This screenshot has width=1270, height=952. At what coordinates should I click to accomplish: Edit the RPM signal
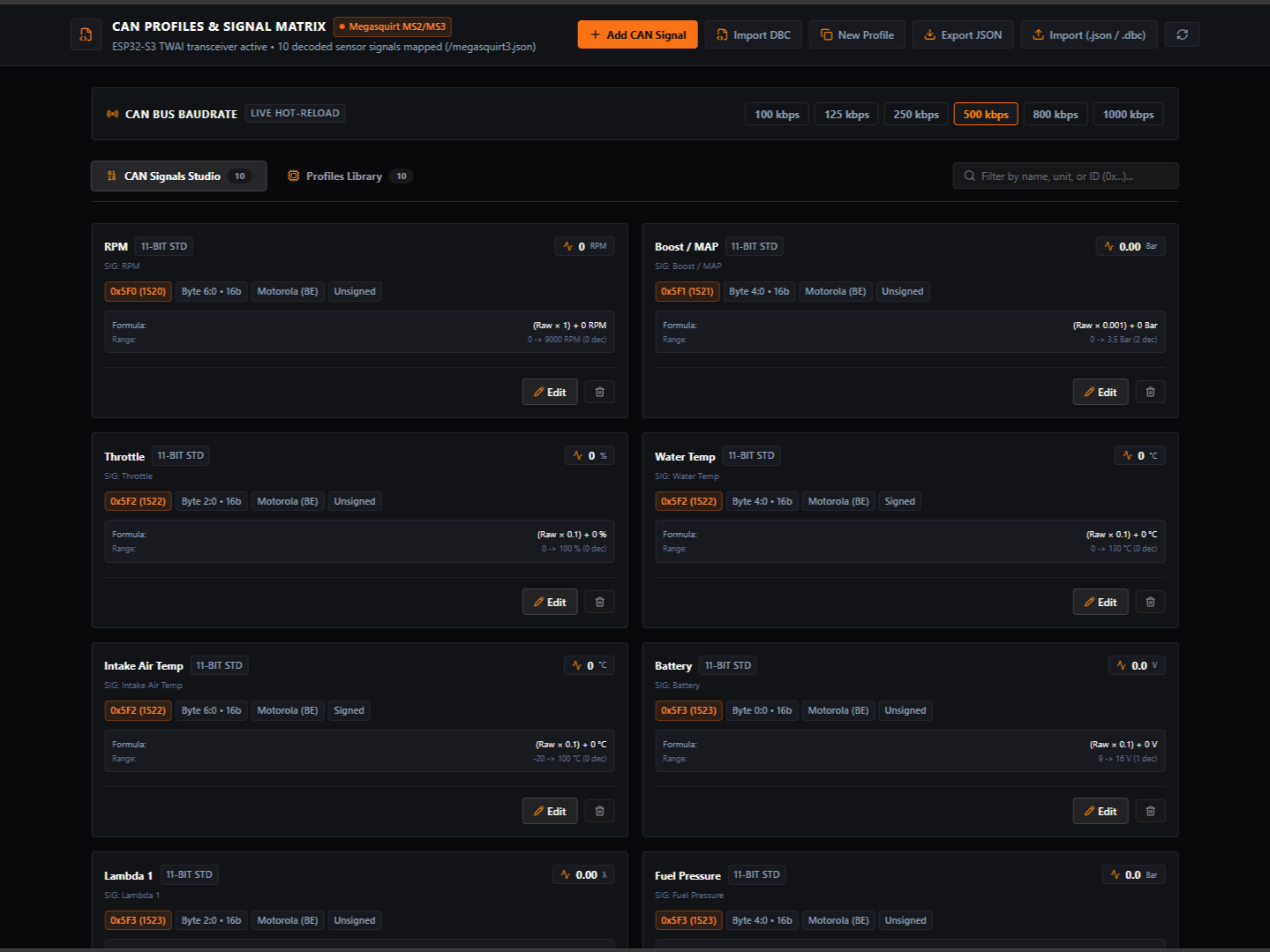tap(550, 392)
